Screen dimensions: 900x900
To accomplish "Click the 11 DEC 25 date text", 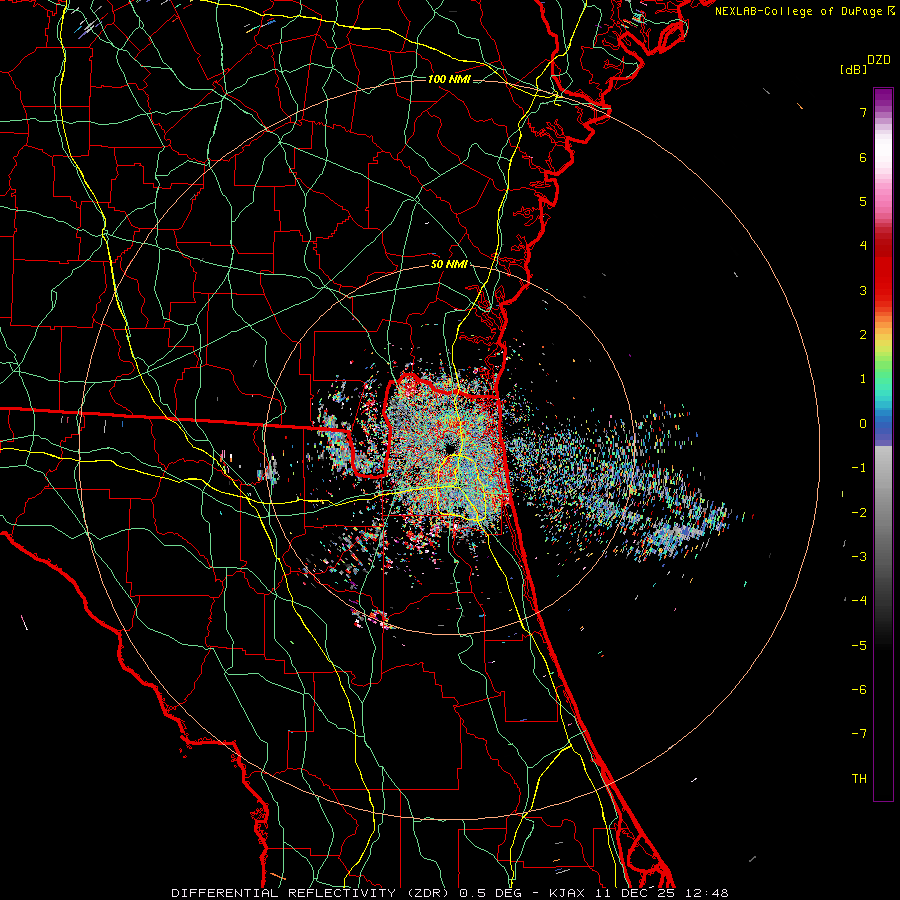I will click(x=635, y=893).
